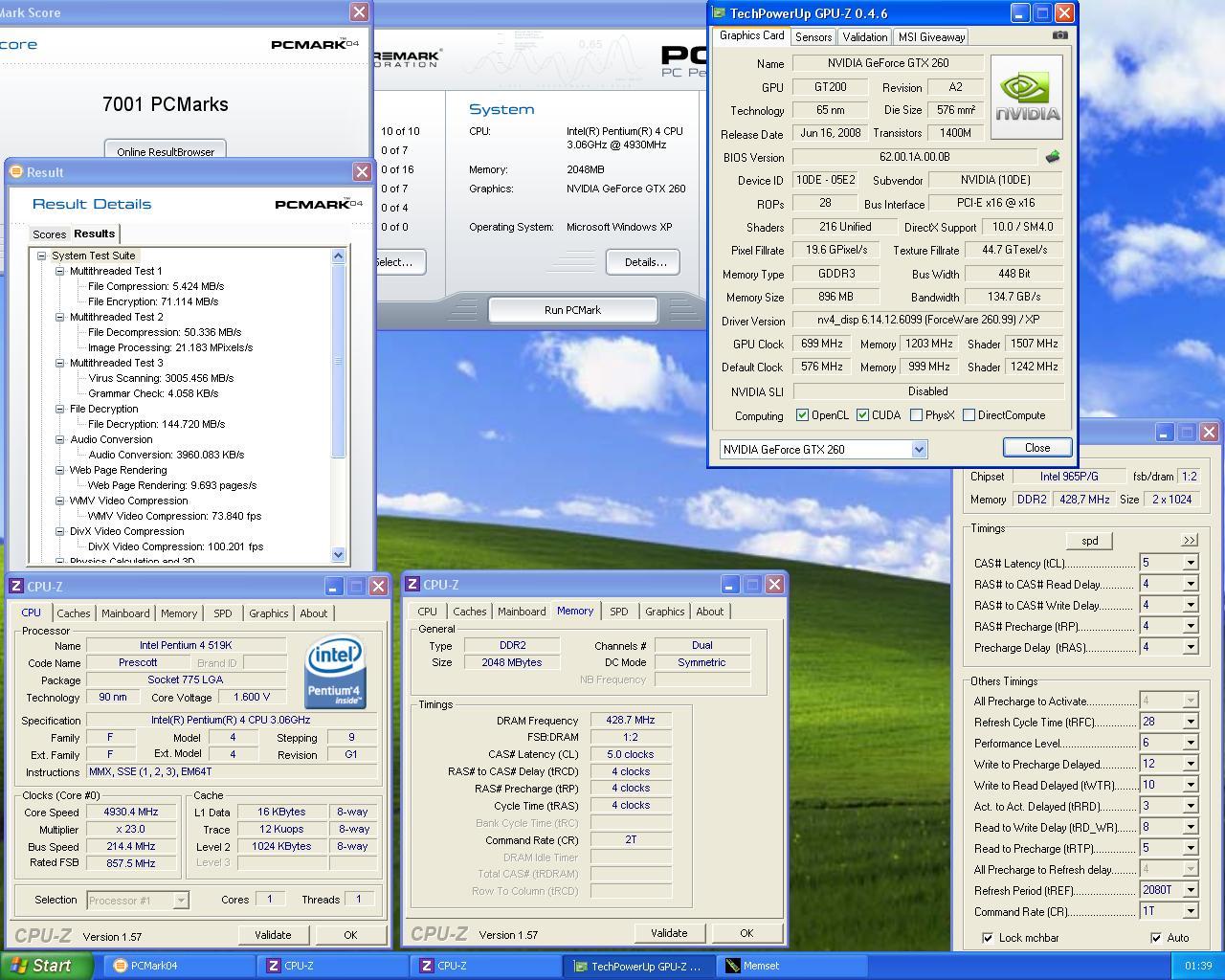Open the Command Rate (CR) dropdown in Memset

coord(1191,911)
